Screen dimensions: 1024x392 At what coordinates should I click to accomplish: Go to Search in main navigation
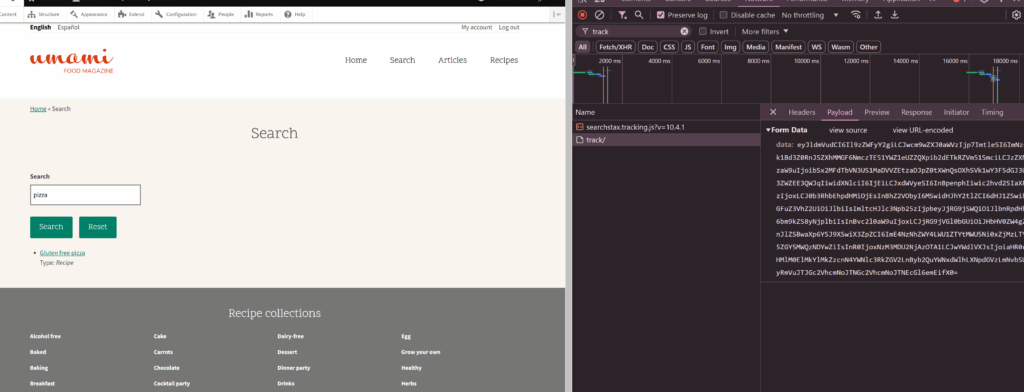(x=402, y=60)
